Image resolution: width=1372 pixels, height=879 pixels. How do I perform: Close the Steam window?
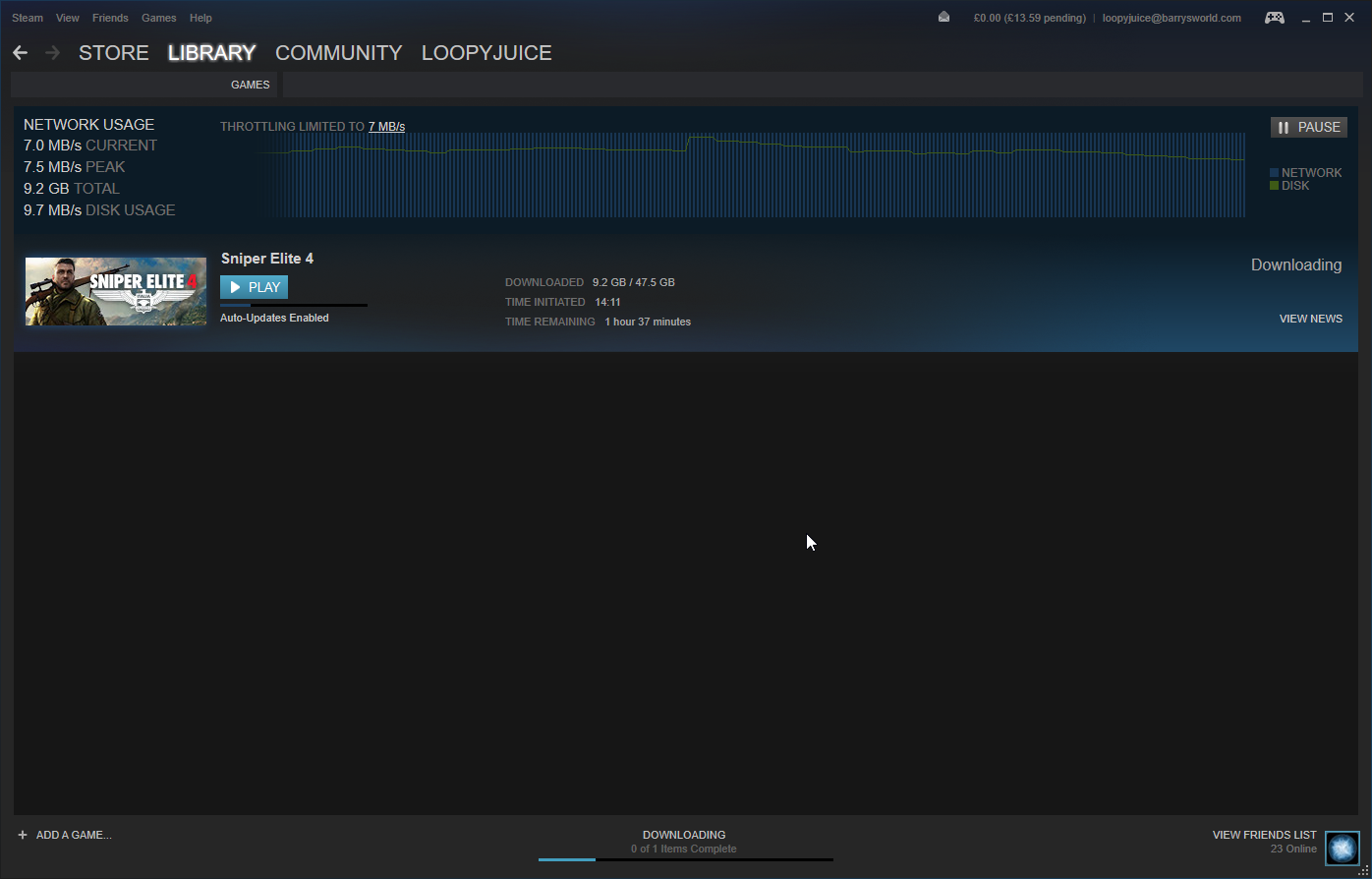(1349, 18)
